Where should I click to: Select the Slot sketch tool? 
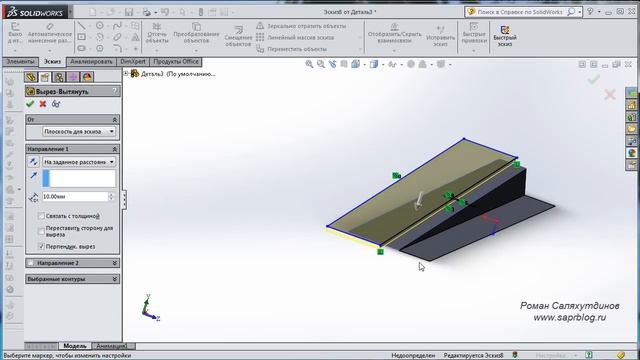(x=82, y=48)
